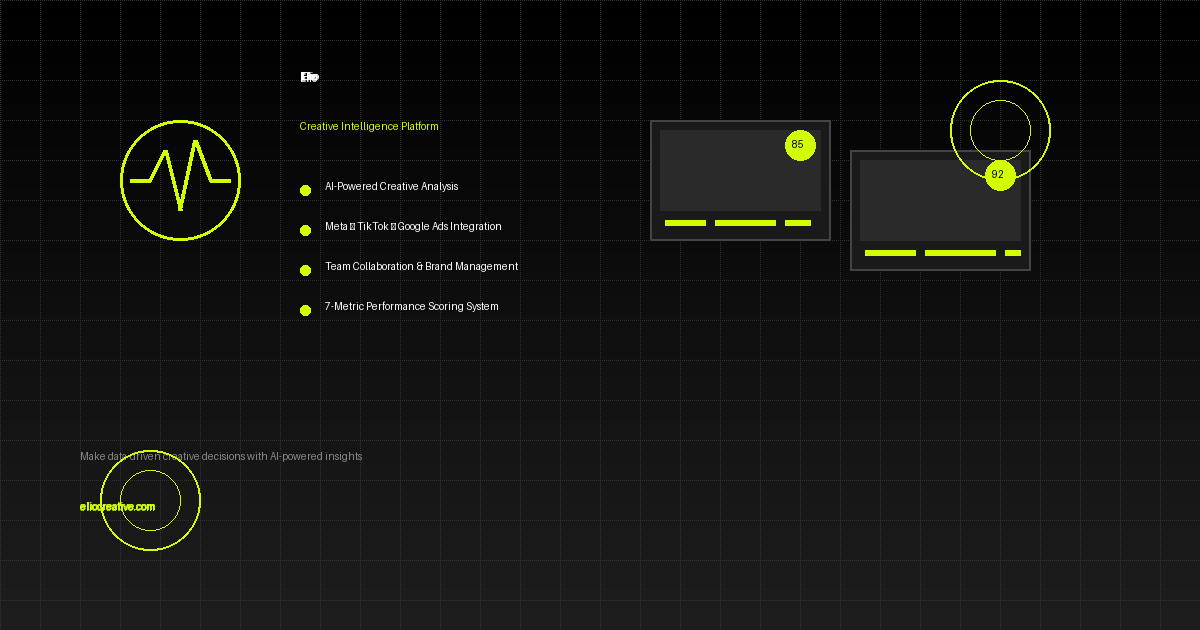
Task: Select the AI-Powered Creative Analysis item
Action: point(391,187)
